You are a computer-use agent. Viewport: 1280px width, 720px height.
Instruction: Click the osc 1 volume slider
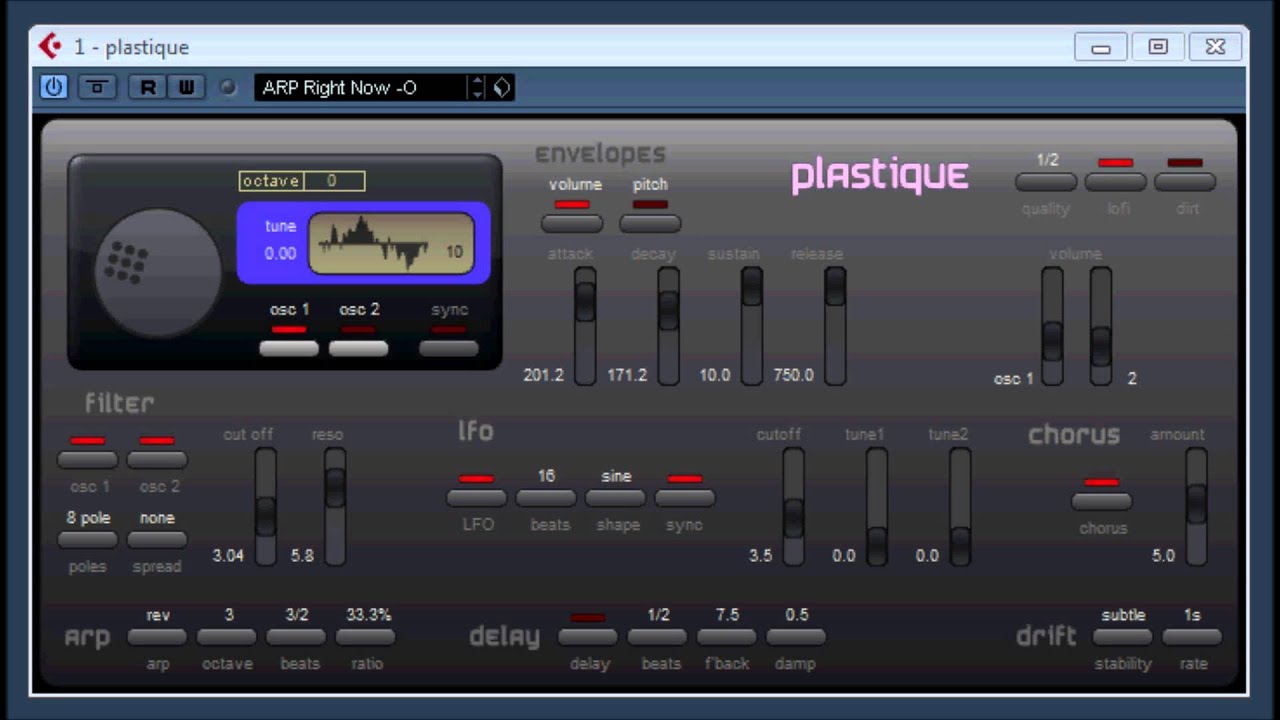pos(1052,326)
